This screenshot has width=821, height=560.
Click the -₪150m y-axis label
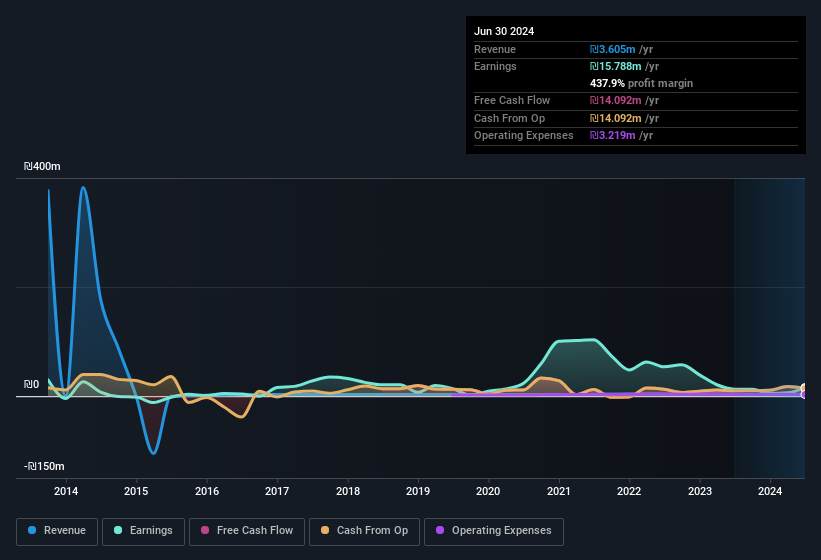(44, 466)
